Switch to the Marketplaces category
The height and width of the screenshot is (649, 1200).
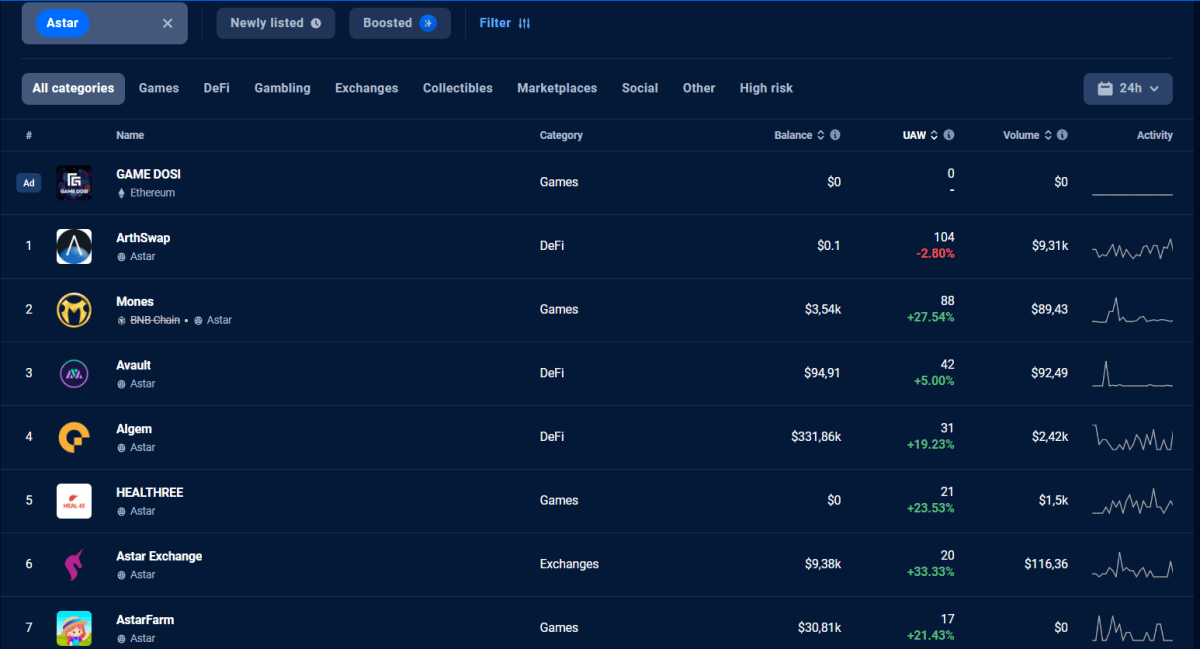click(557, 88)
